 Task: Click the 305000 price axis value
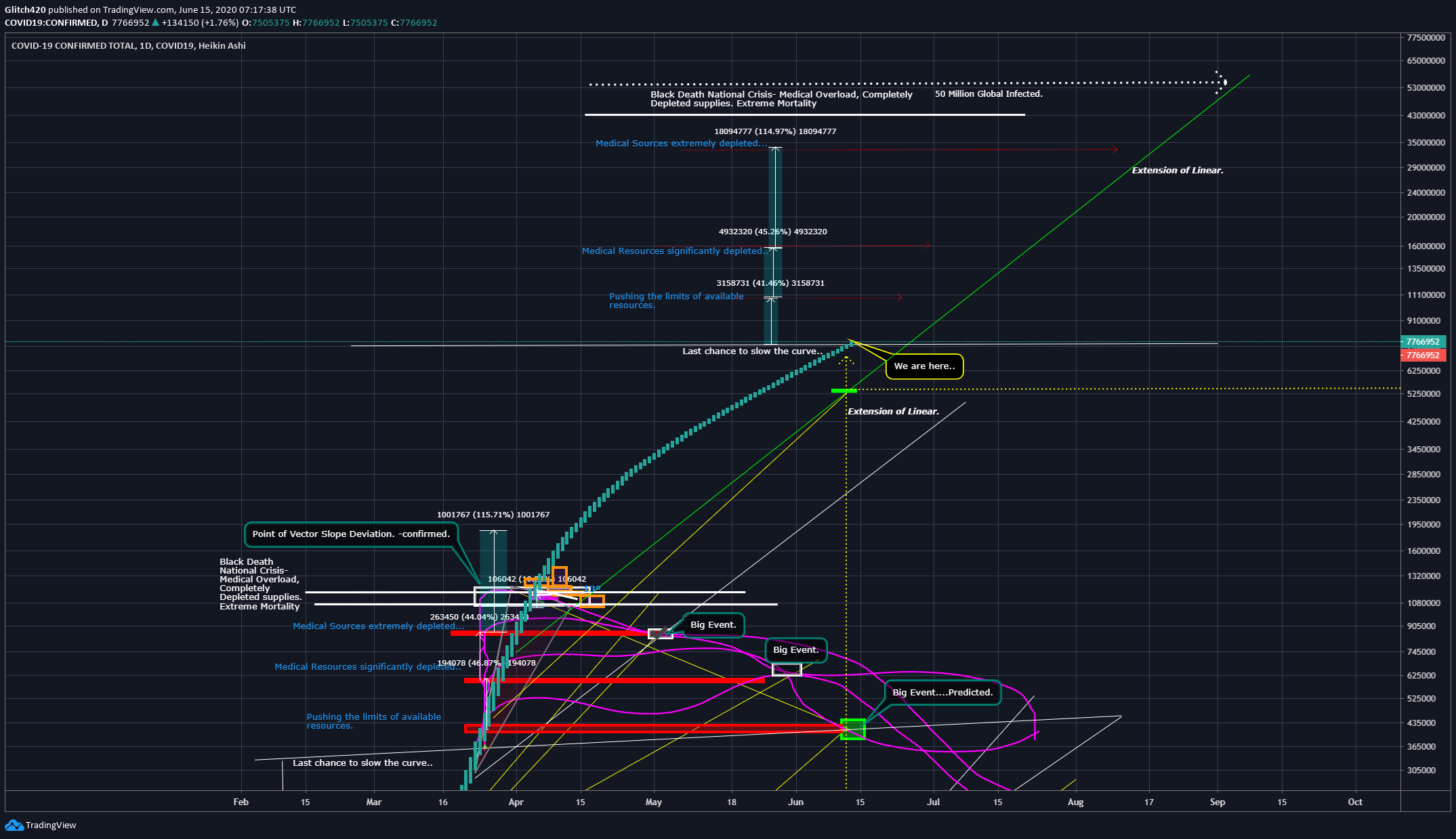coord(1421,770)
